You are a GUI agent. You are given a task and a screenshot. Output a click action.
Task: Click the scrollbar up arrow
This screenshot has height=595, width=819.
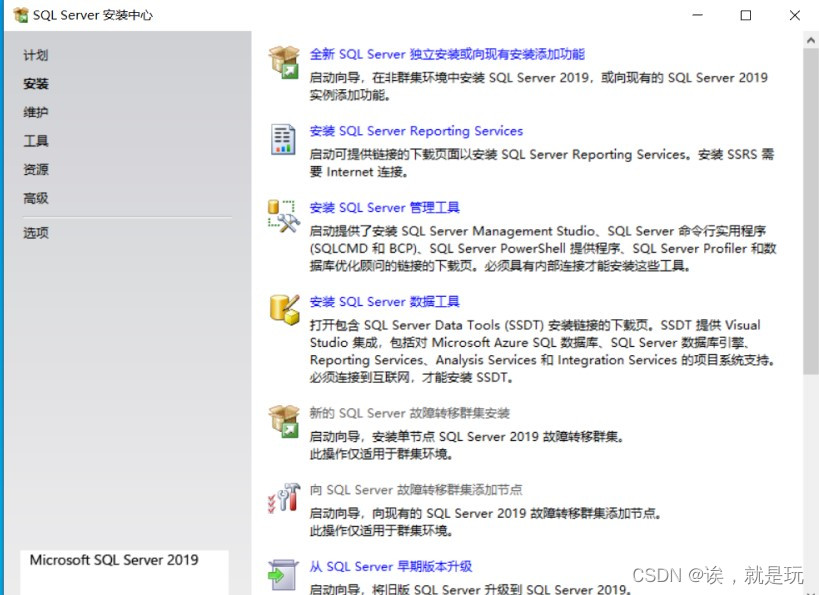tap(811, 40)
